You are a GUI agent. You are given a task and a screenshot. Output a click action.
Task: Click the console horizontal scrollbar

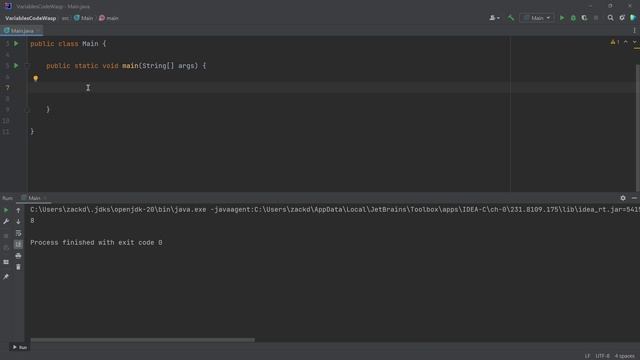(x=142, y=340)
